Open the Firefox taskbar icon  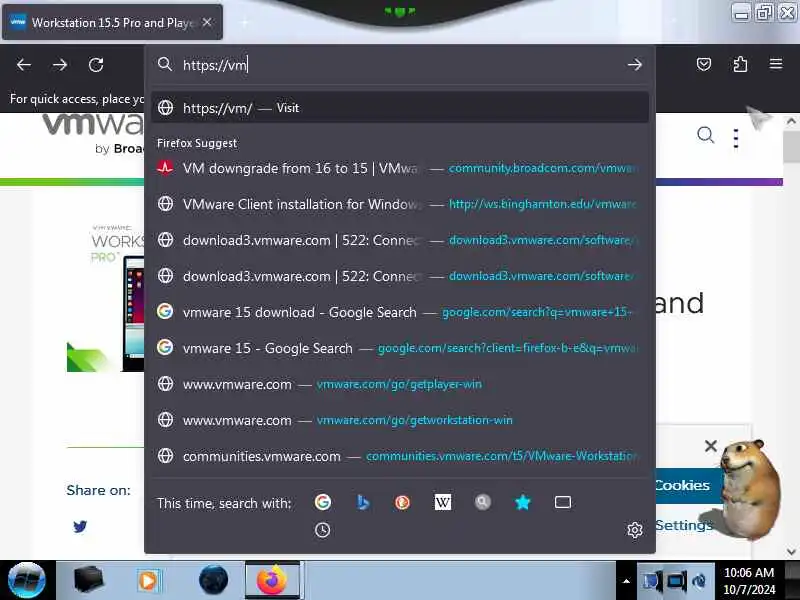coord(273,580)
